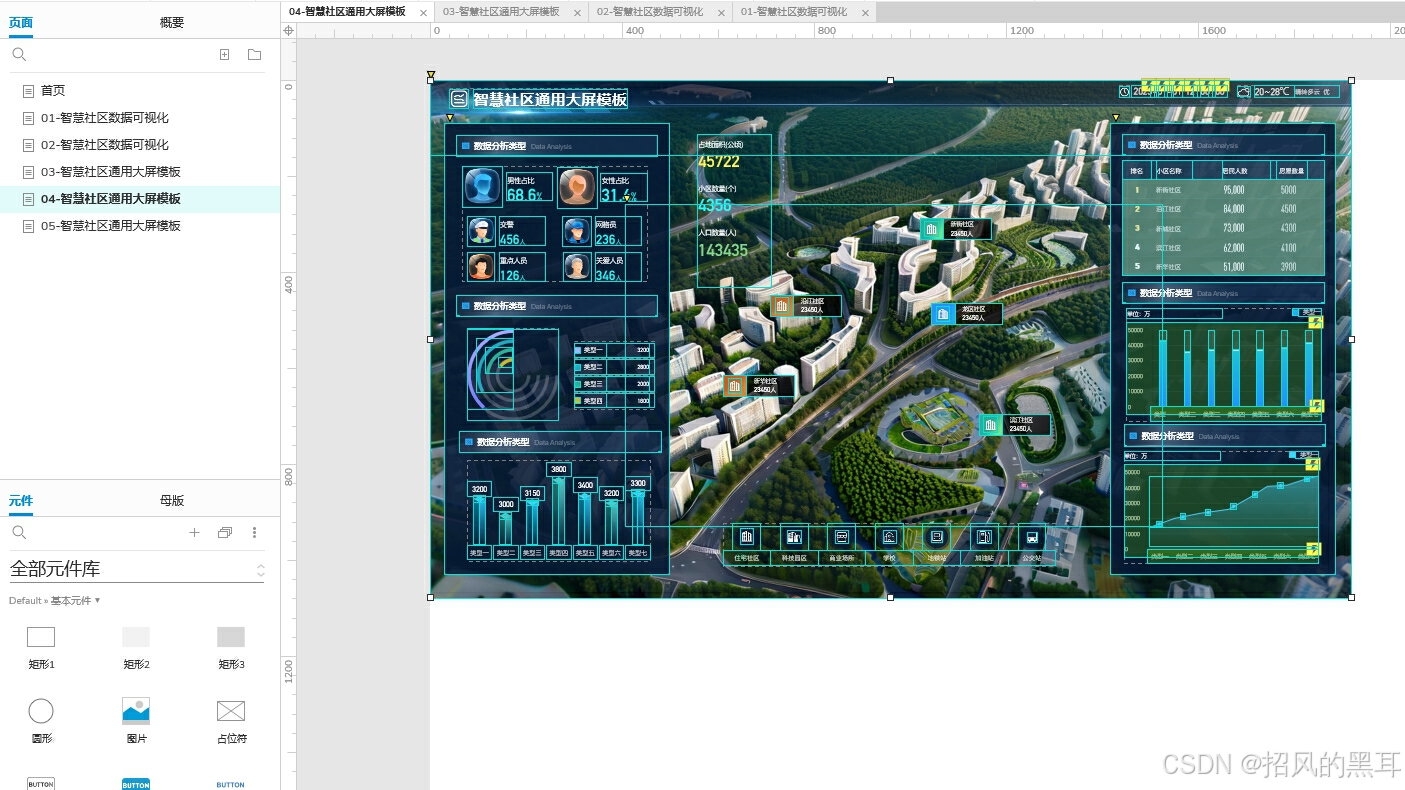Select the 重点人员 avatar icon
Viewport: 1405px width, 790px height.
pyautogui.click(x=482, y=267)
